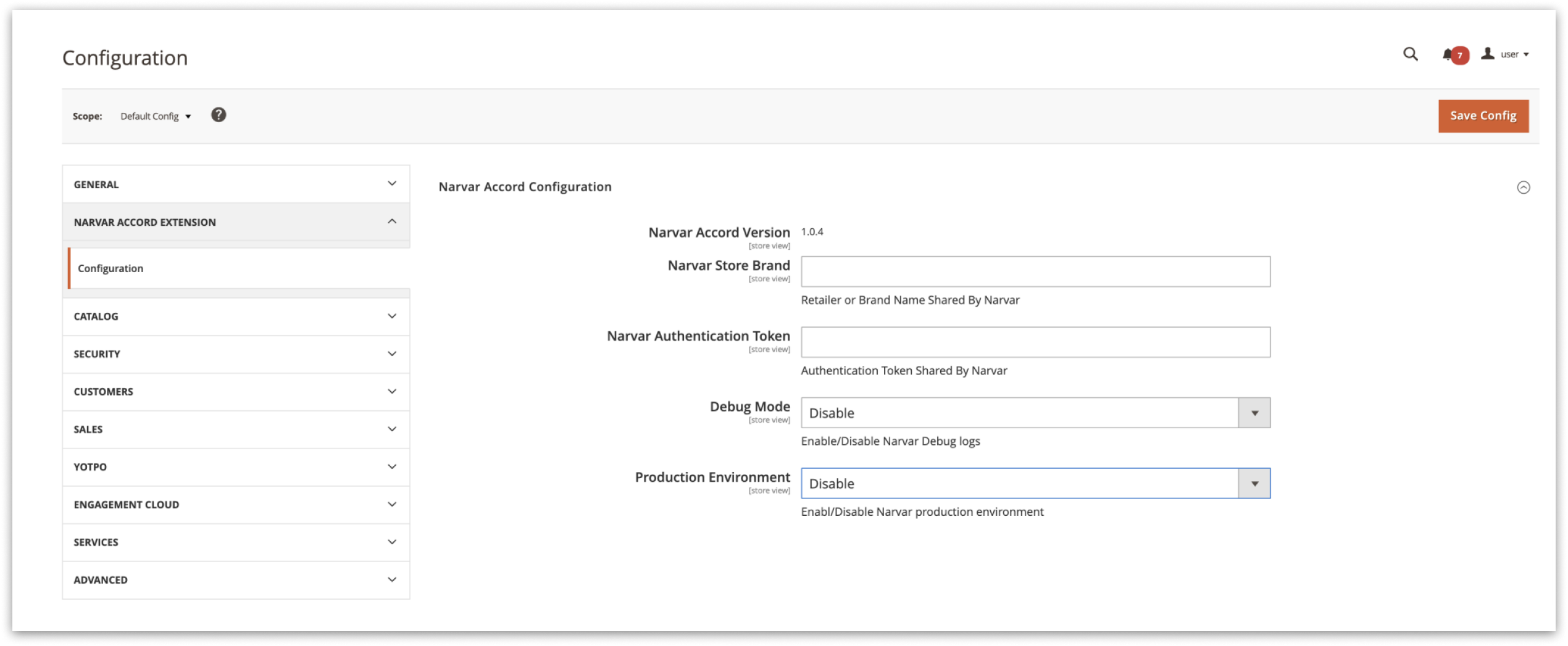Open the search magnifier icon

tap(1410, 54)
